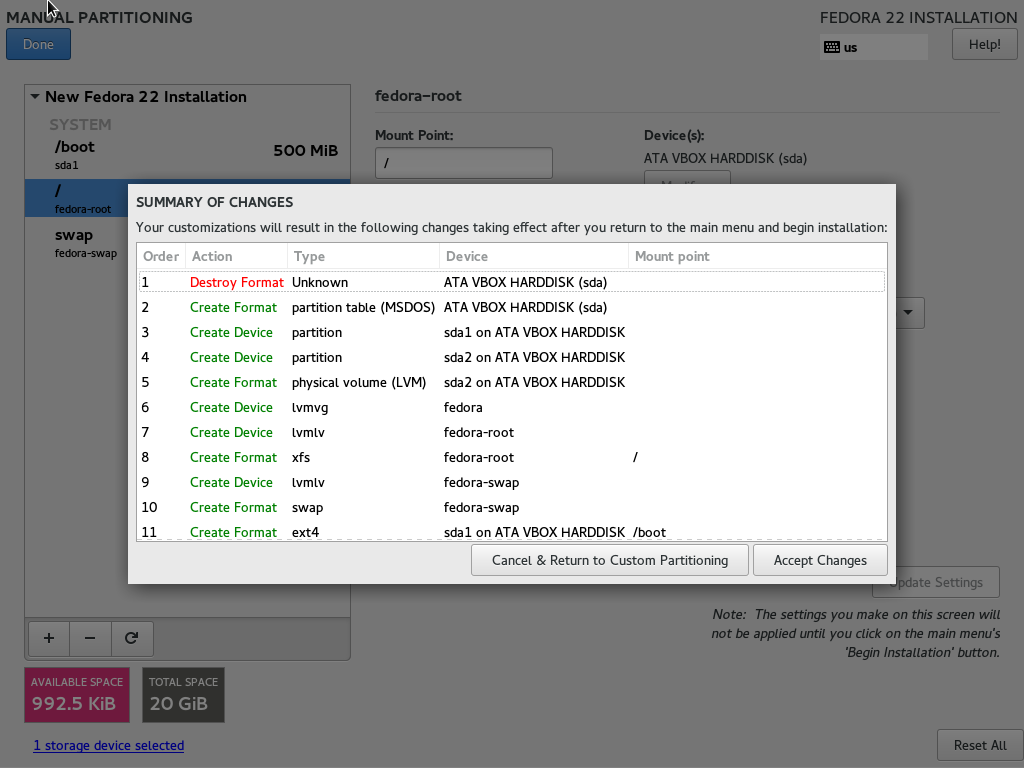Click the Mount Point text field
The height and width of the screenshot is (768, 1024).
coord(463,163)
